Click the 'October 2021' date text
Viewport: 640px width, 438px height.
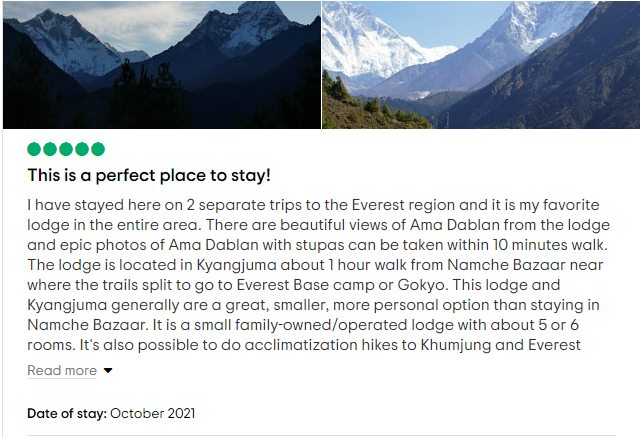click(x=153, y=413)
